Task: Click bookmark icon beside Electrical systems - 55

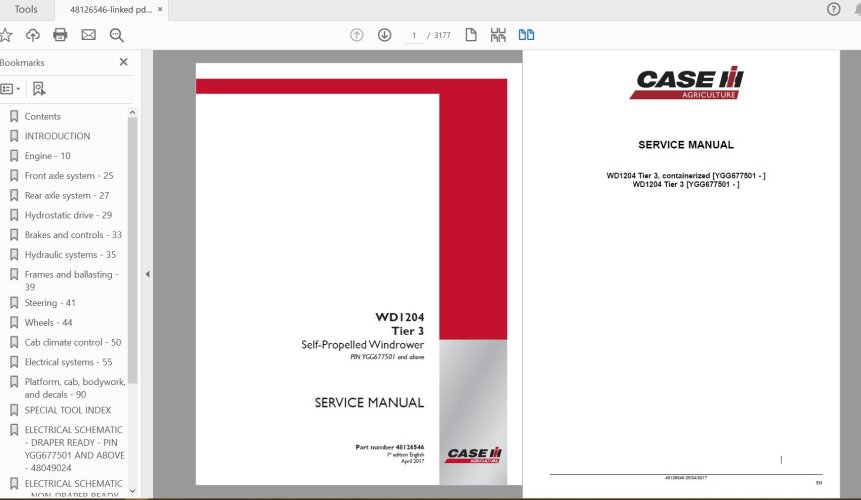Action: tap(14, 362)
